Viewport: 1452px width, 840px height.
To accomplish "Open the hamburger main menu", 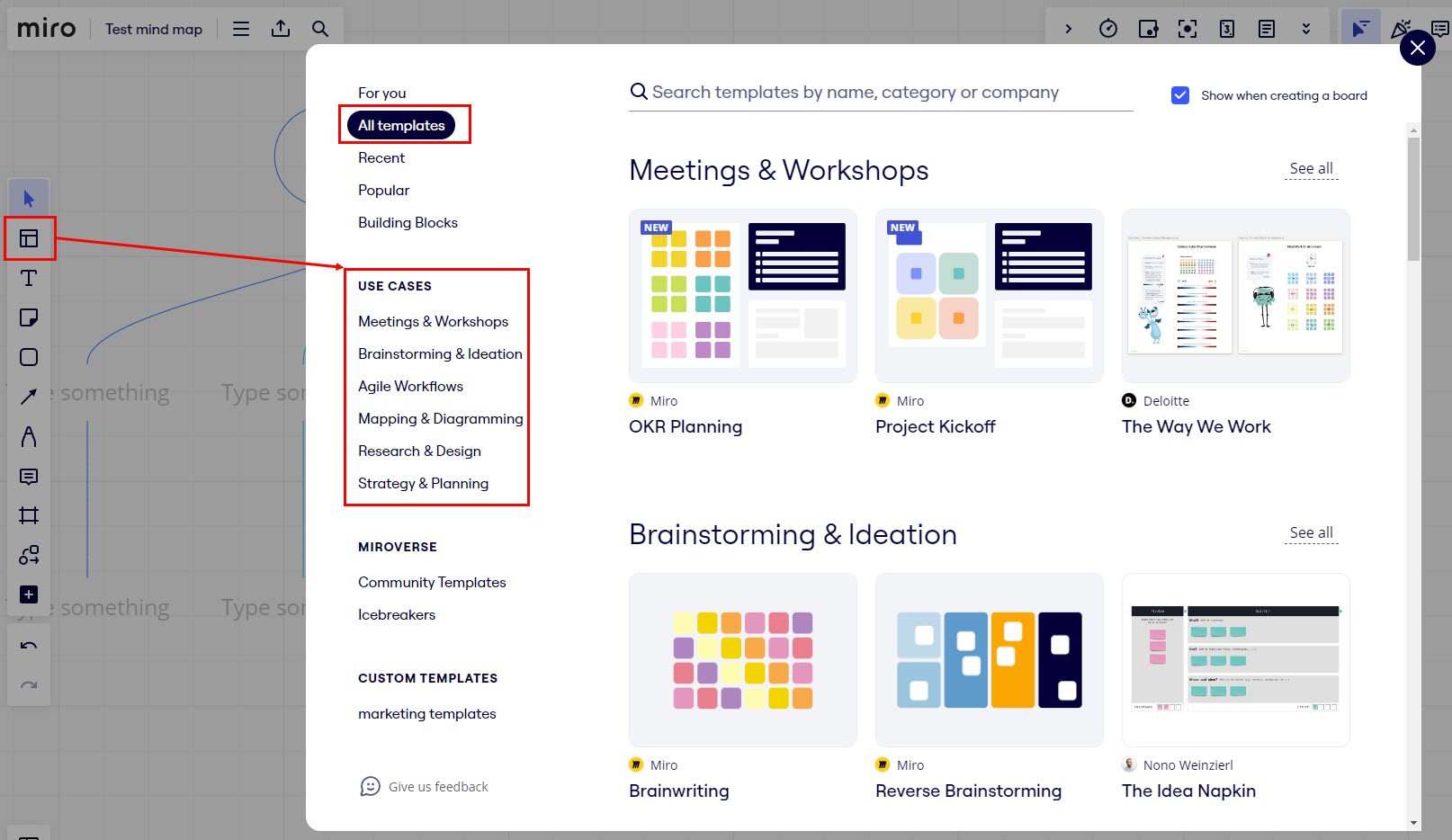I will (x=241, y=29).
